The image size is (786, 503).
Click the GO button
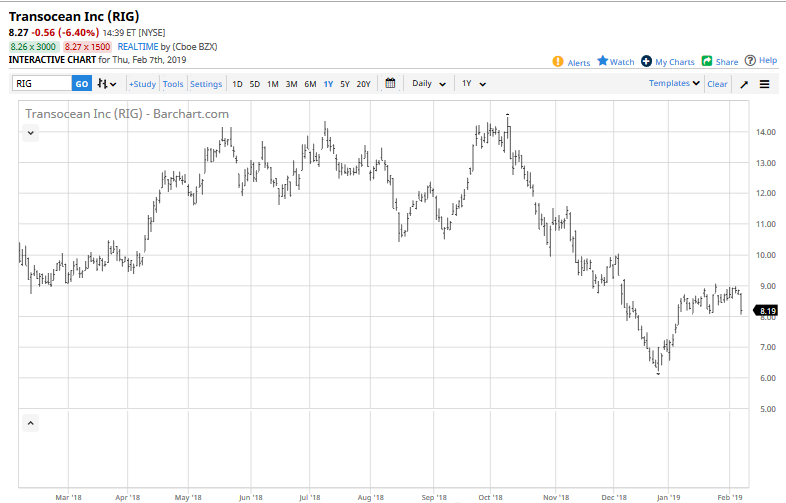tap(82, 84)
